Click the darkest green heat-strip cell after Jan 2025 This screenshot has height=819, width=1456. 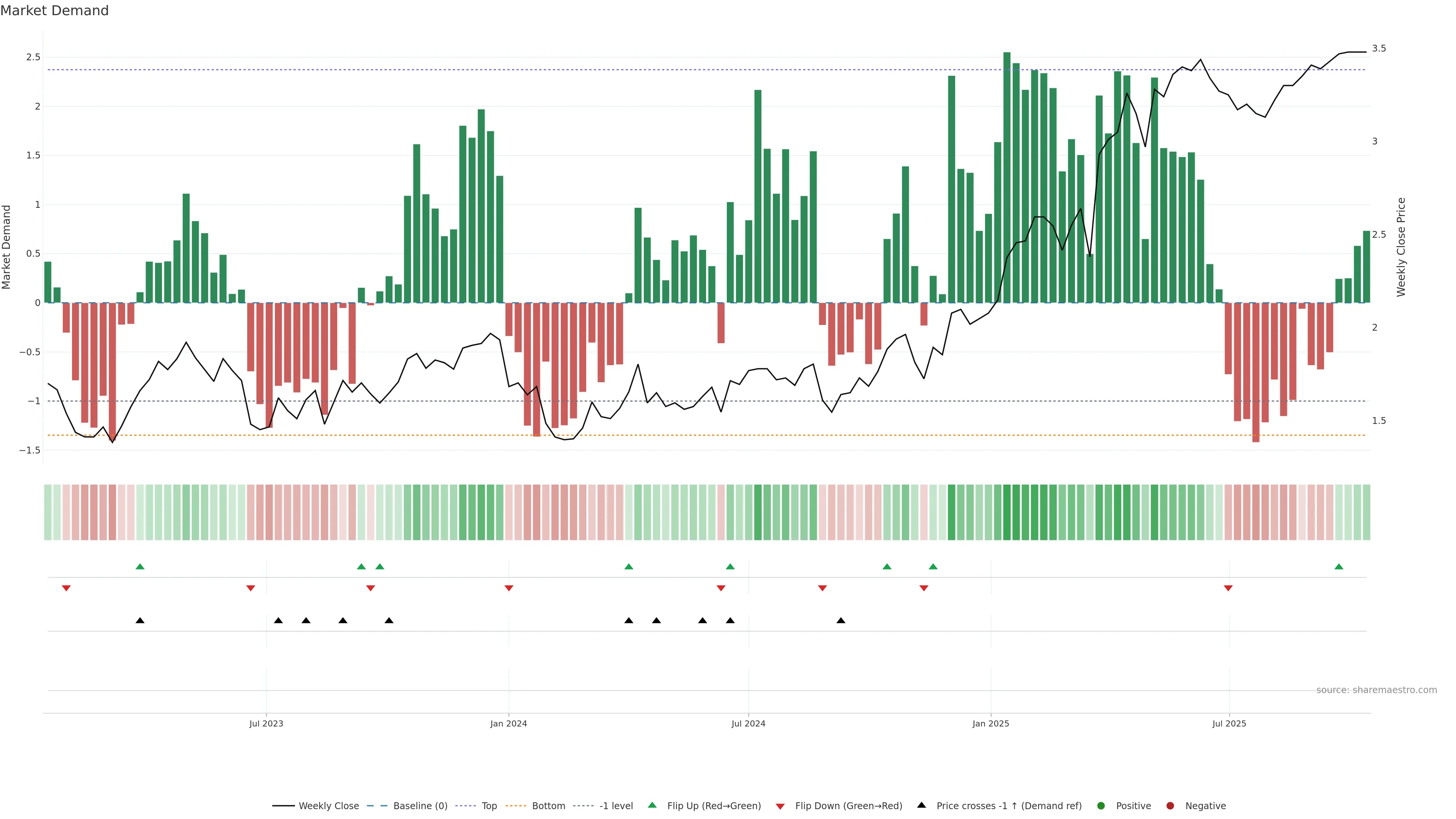pos(1007,512)
